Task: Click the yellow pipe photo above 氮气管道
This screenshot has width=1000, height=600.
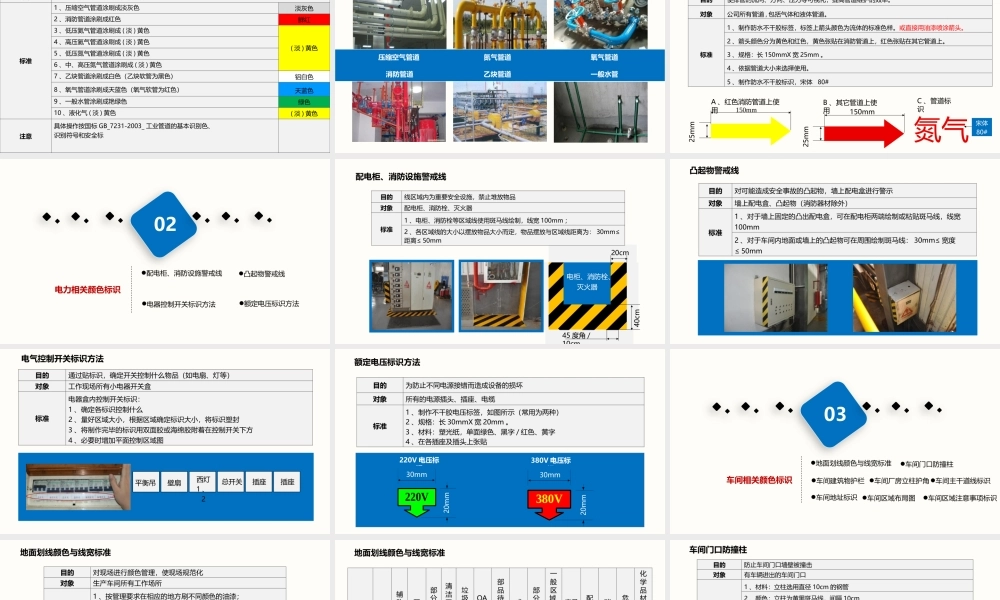Action: pos(500,24)
